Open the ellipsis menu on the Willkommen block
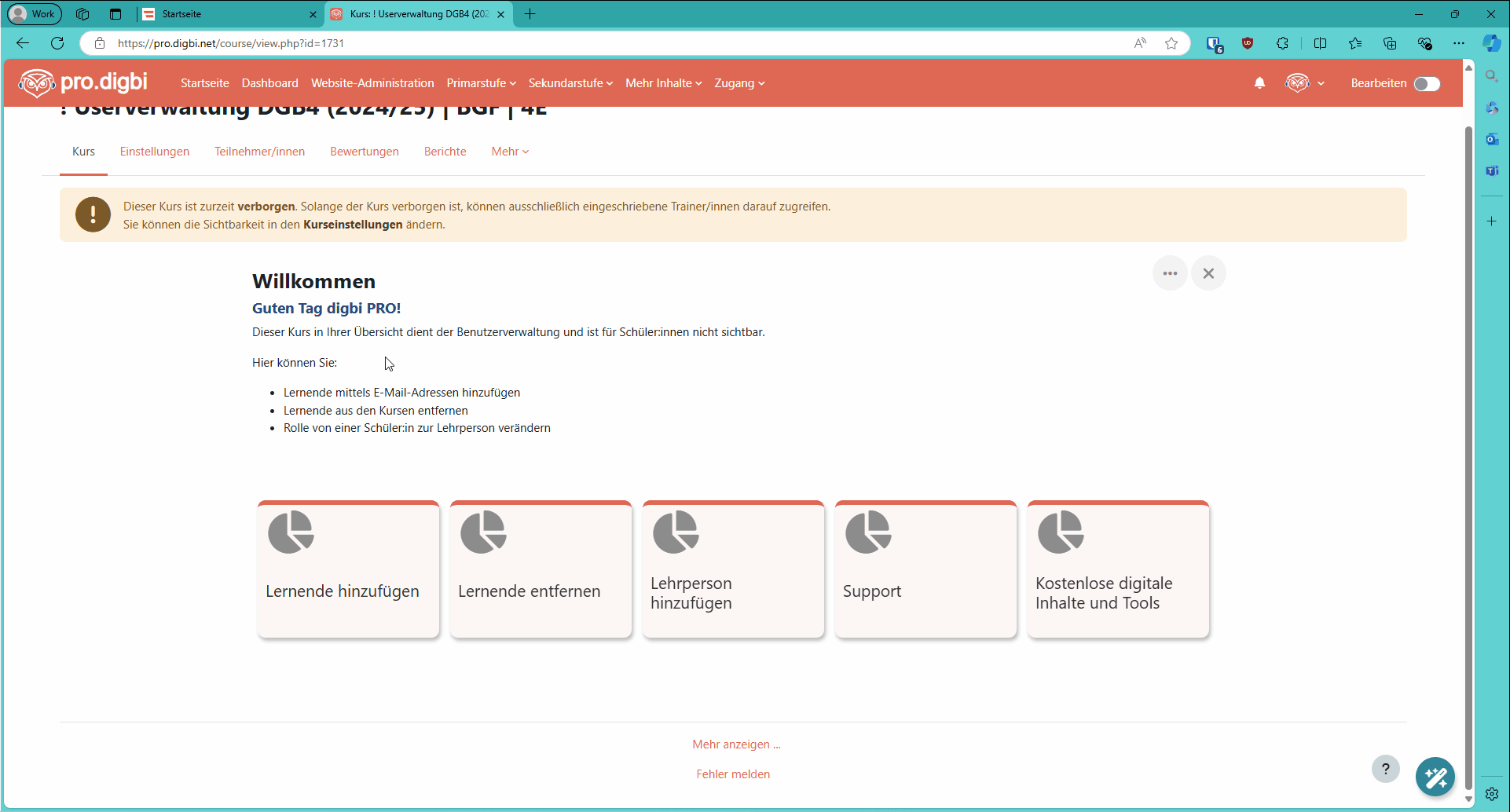 click(x=1169, y=272)
